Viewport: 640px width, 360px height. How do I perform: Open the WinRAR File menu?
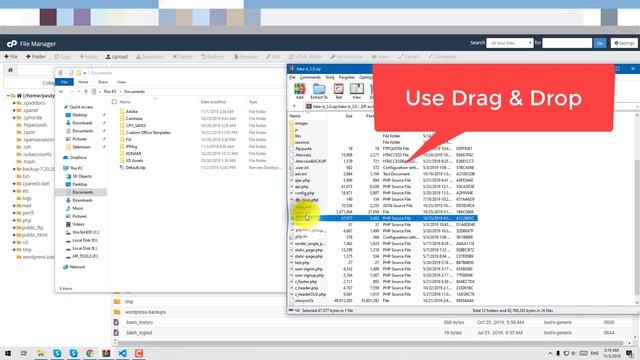coord(292,77)
